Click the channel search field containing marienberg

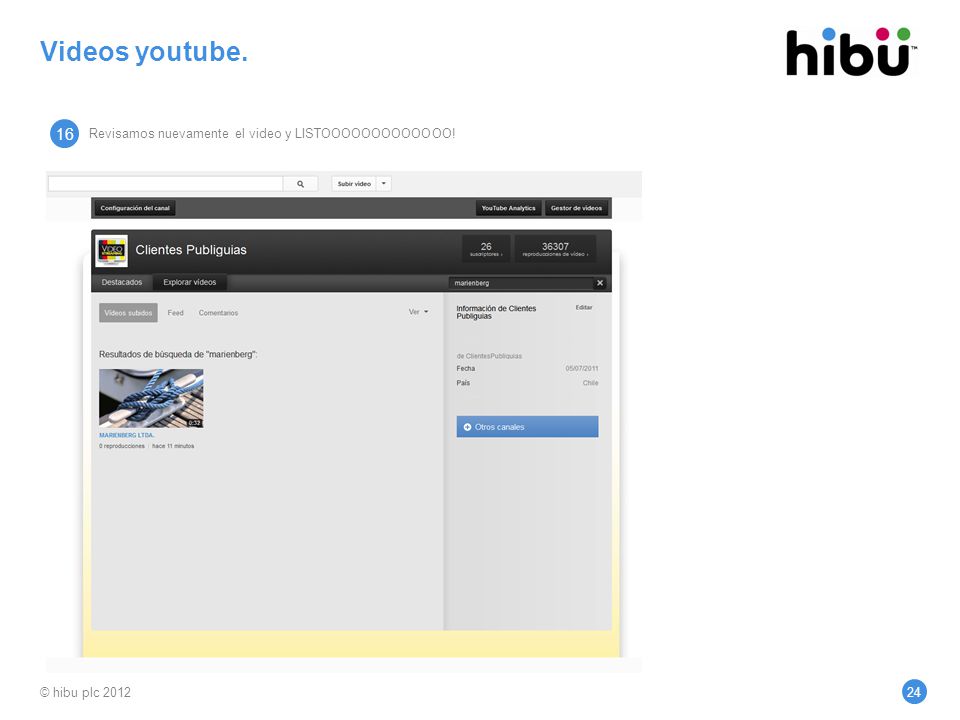click(522, 283)
